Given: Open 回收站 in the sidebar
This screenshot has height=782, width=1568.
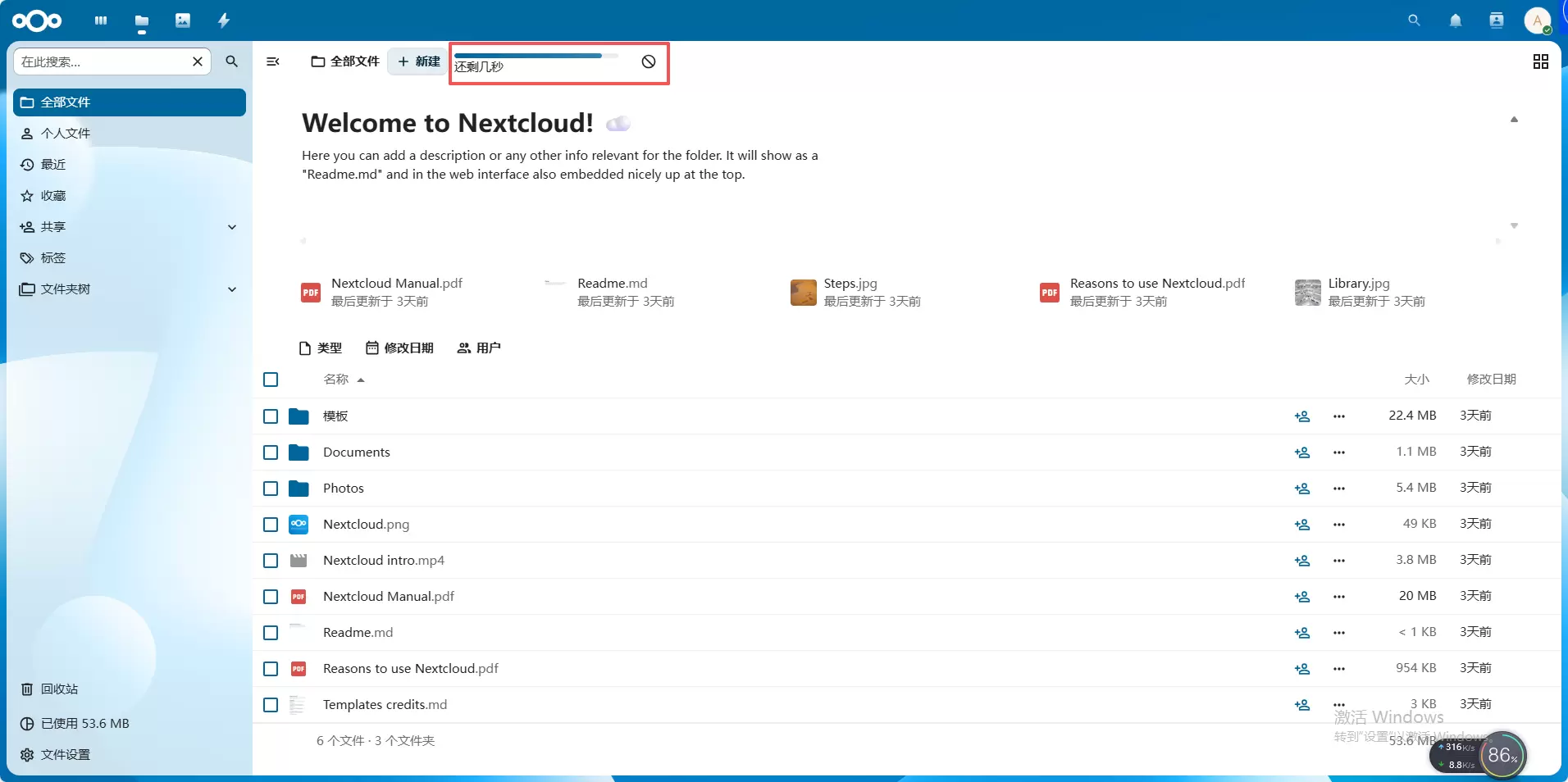Looking at the screenshot, I should (59, 689).
